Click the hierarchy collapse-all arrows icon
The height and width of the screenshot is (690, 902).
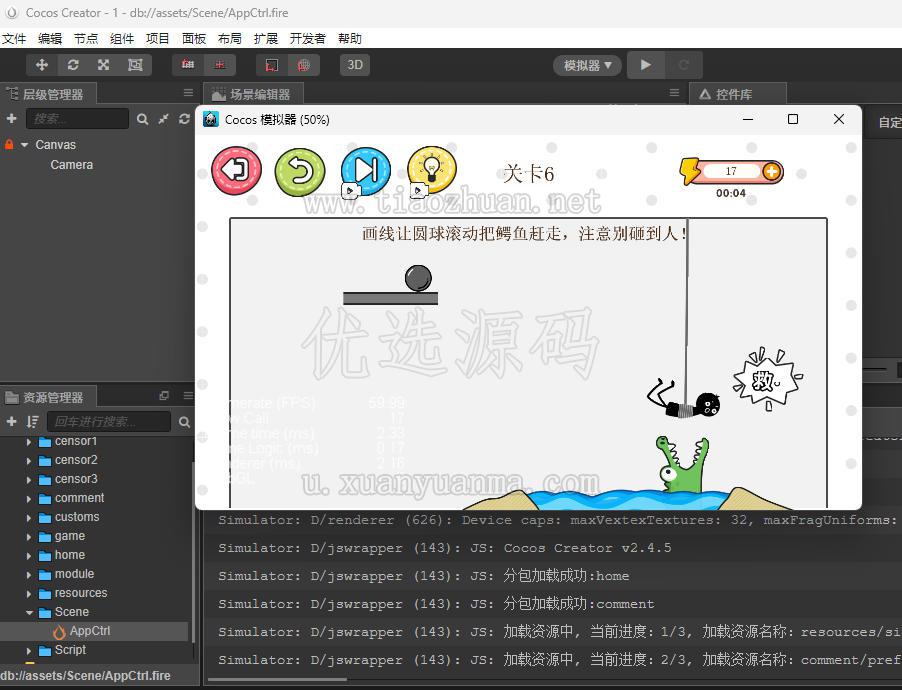tap(163, 119)
